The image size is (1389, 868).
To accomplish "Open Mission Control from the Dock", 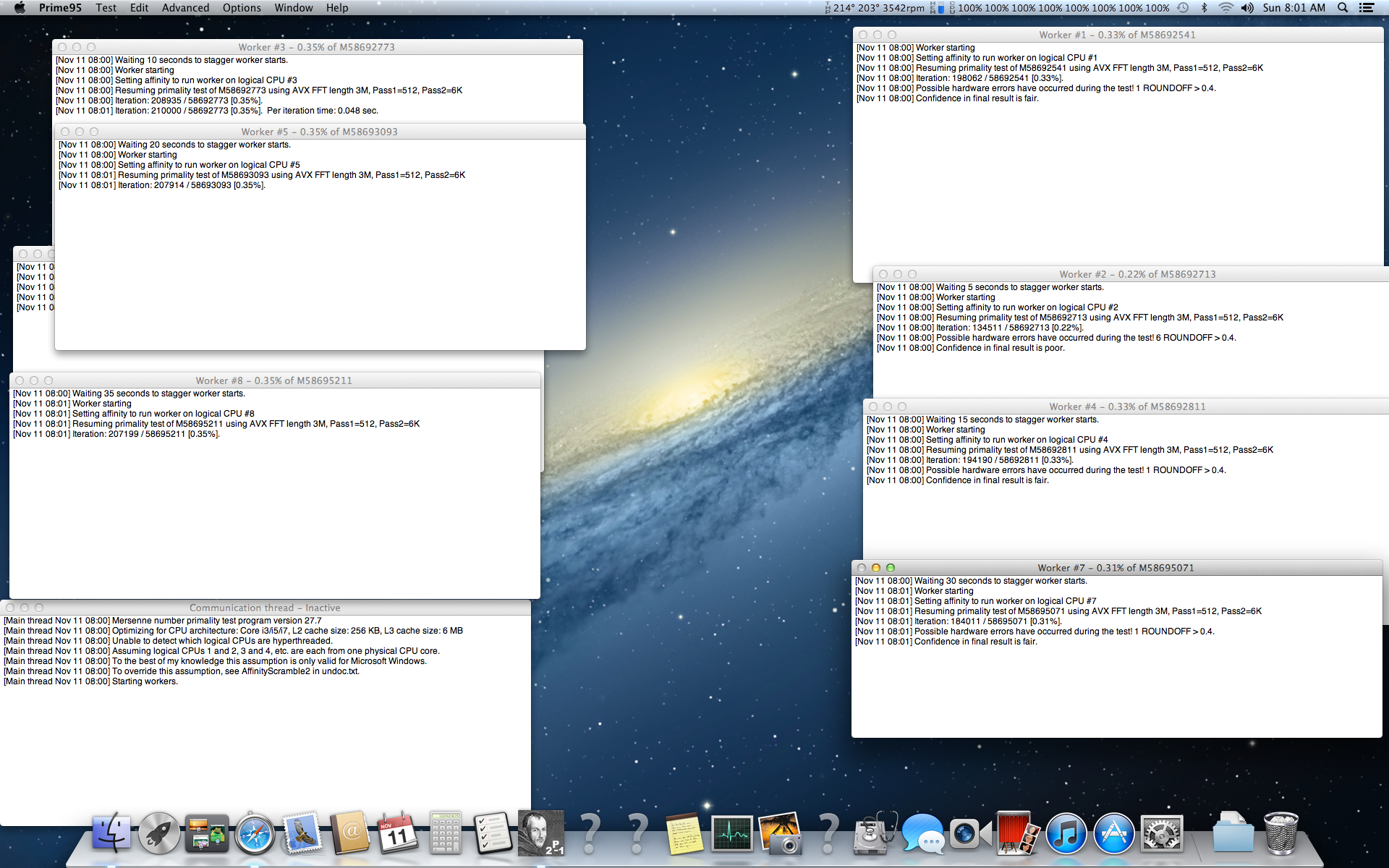I will click(206, 833).
